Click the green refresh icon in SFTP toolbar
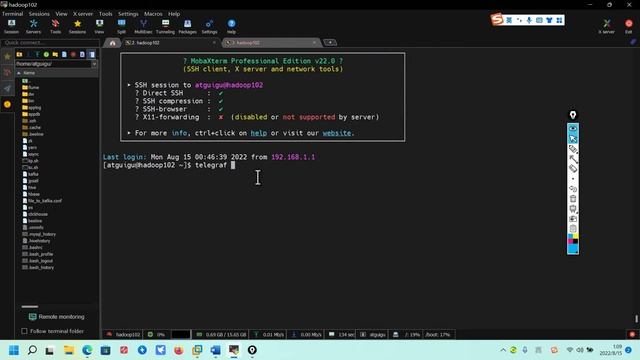The height and width of the screenshot is (360, 640). [x=46, y=54]
